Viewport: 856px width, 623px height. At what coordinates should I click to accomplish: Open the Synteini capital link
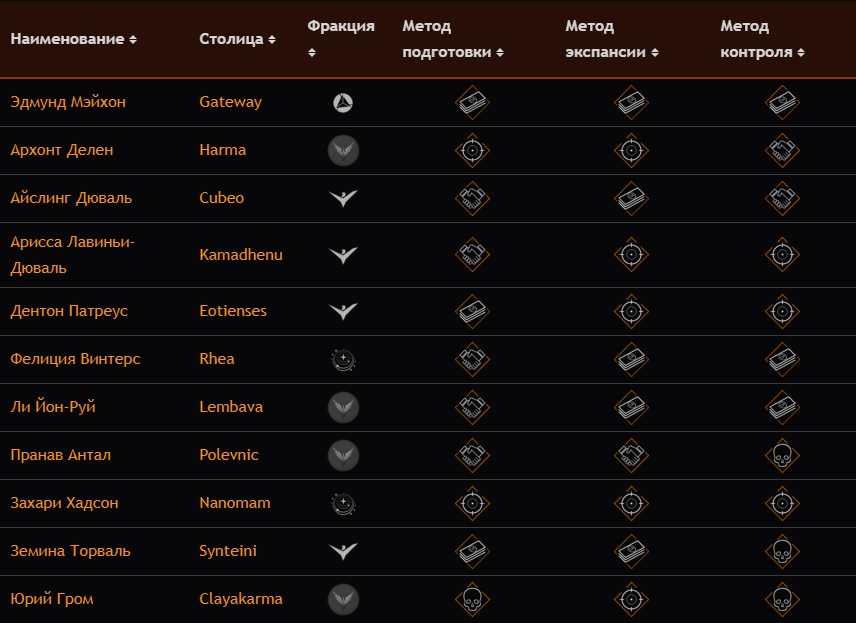coord(228,551)
